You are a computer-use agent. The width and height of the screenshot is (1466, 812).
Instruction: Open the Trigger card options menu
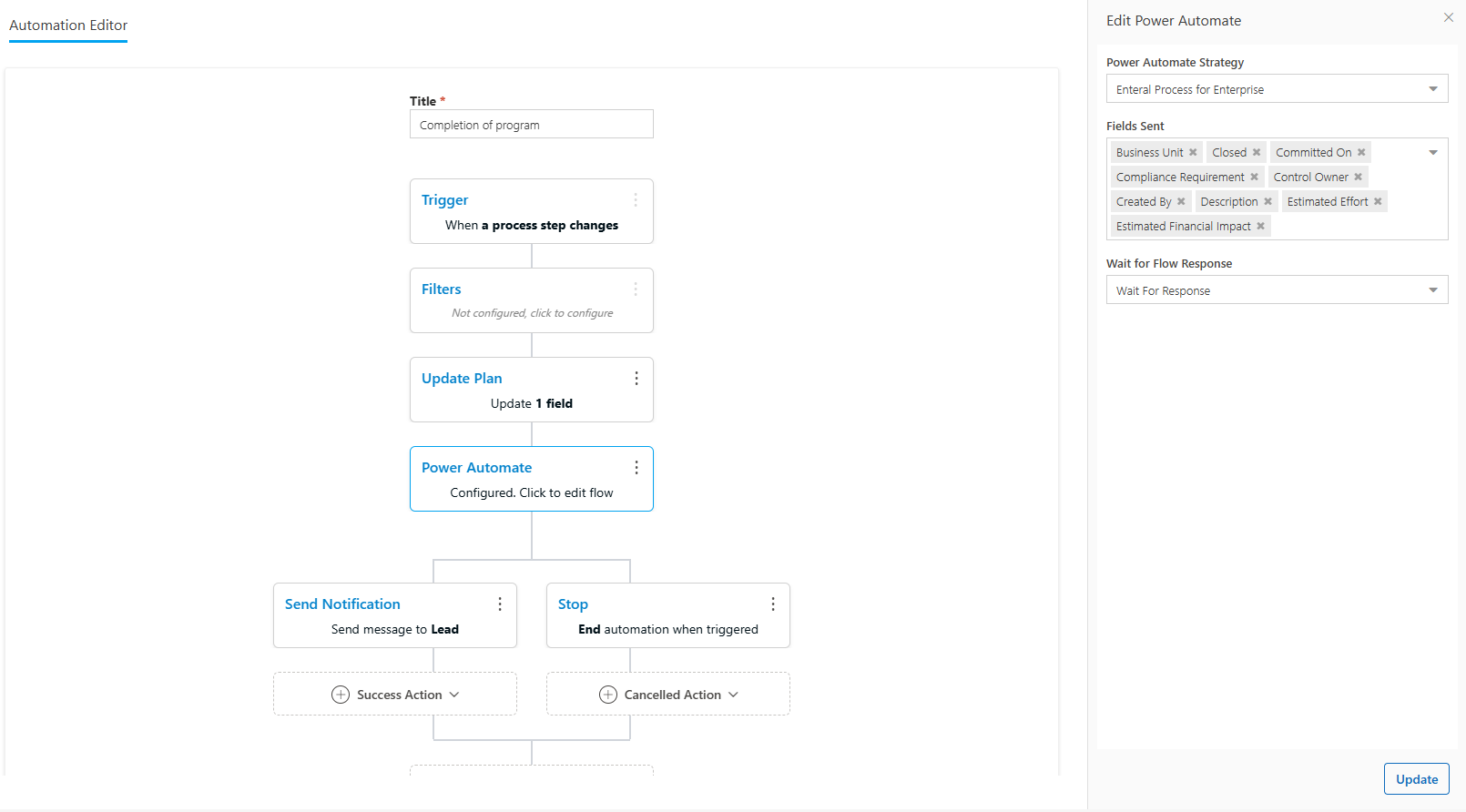[636, 200]
